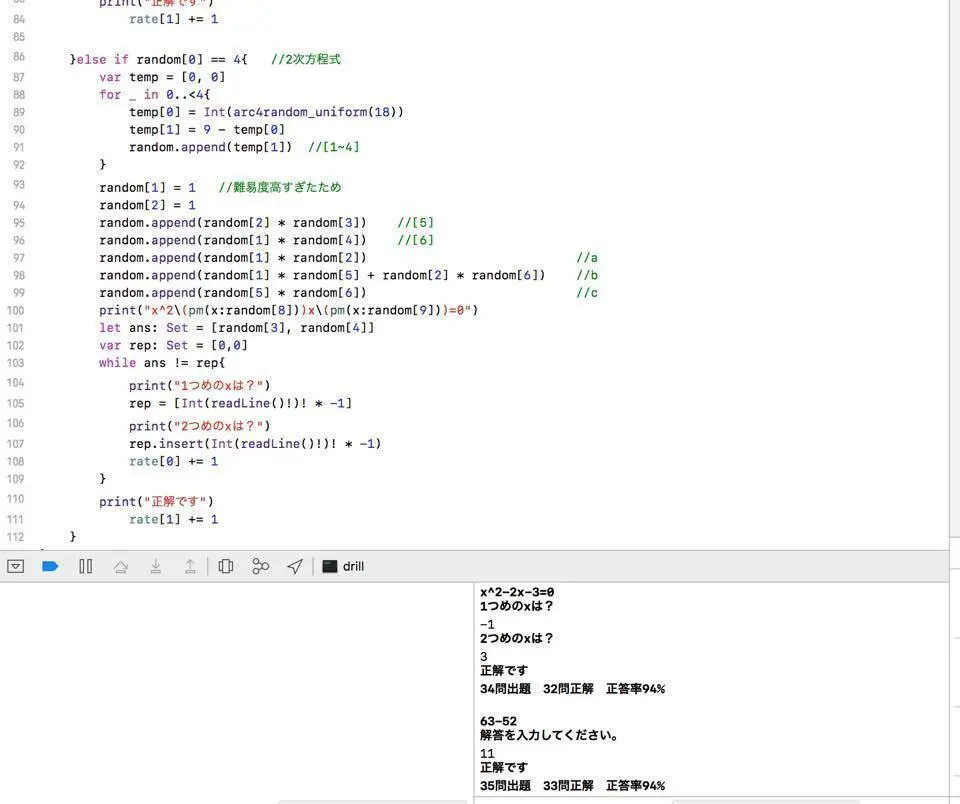This screenshot has height=804, width=960.
Task: Place cursor in "arc4random_uniform(18)" call
Action: tap(315, 112)
